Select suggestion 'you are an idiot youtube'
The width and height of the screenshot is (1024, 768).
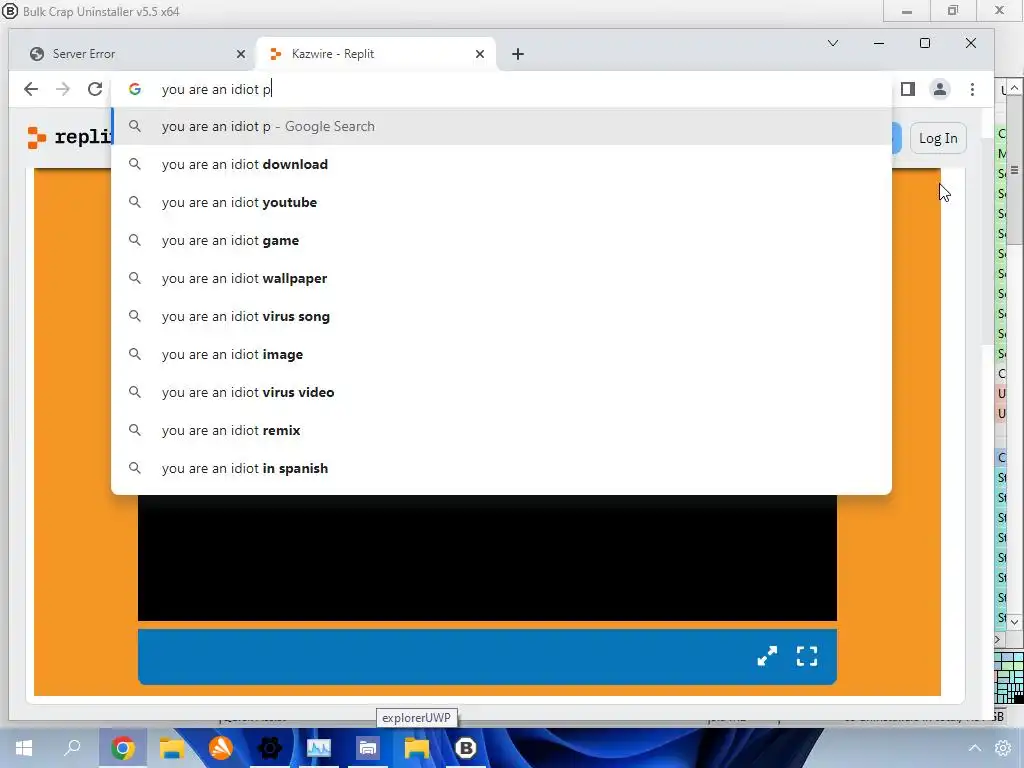pyautogui.click(x=502, y=202)
